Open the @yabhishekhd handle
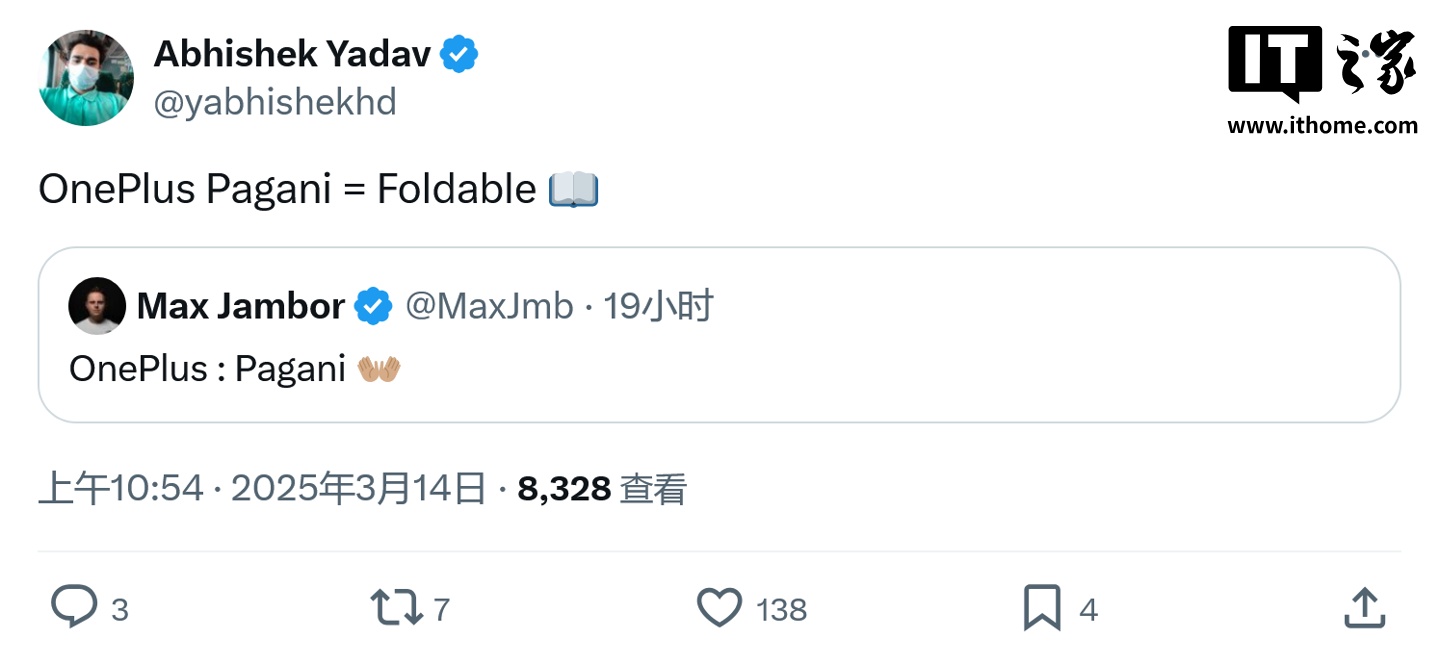The image size is (1440, 664). click(x=275, y=102)
